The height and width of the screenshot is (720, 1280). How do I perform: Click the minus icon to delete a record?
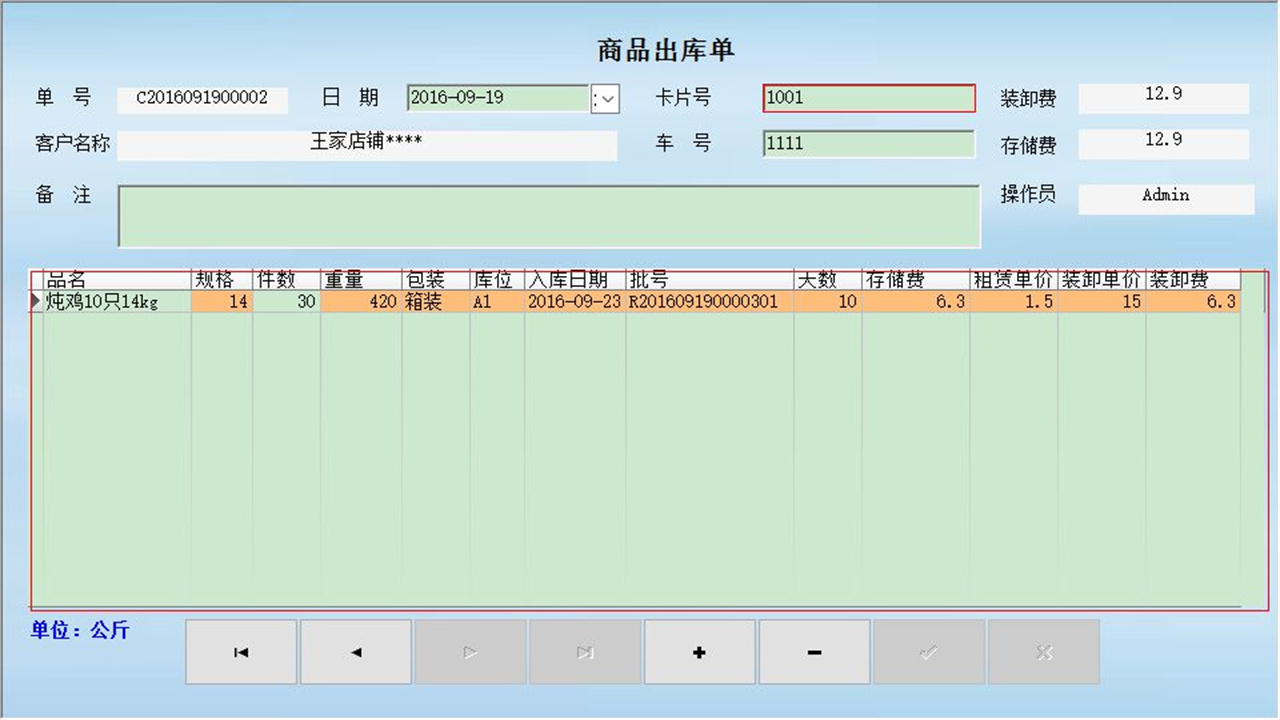814,652
